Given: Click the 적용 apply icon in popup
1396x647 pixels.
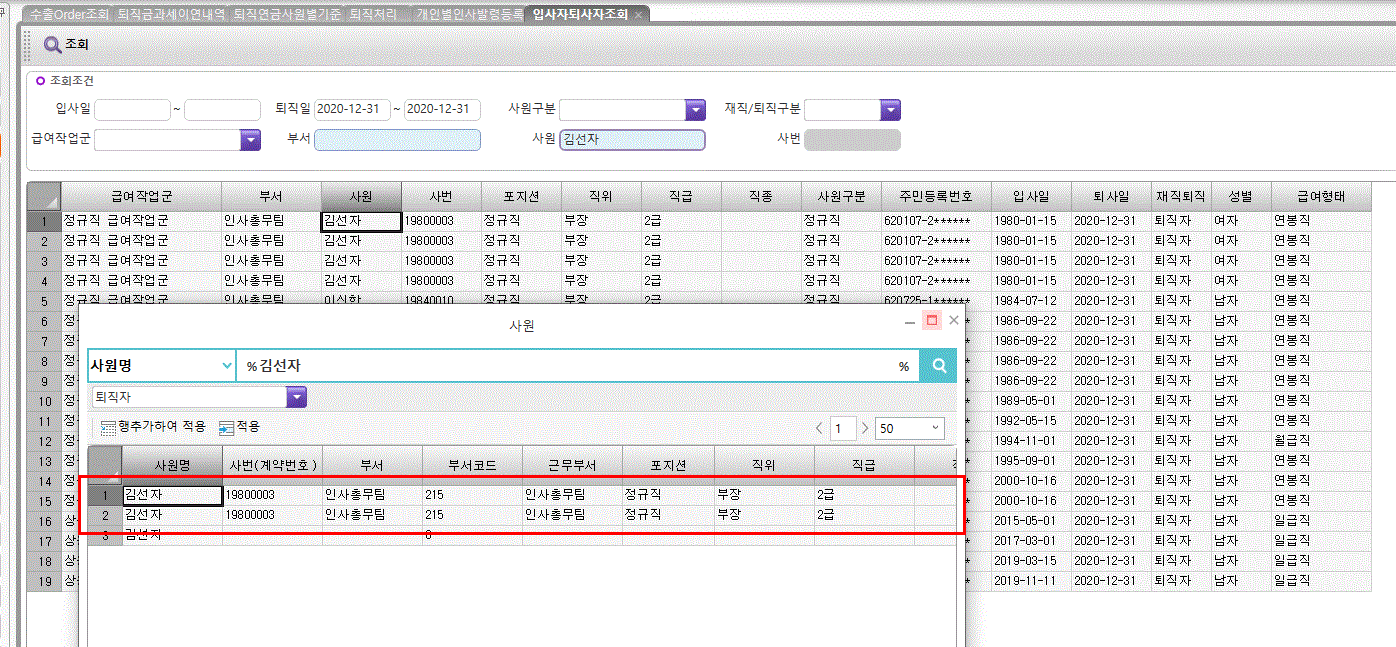Looking at the screenshot, I should tap(226, 427).
